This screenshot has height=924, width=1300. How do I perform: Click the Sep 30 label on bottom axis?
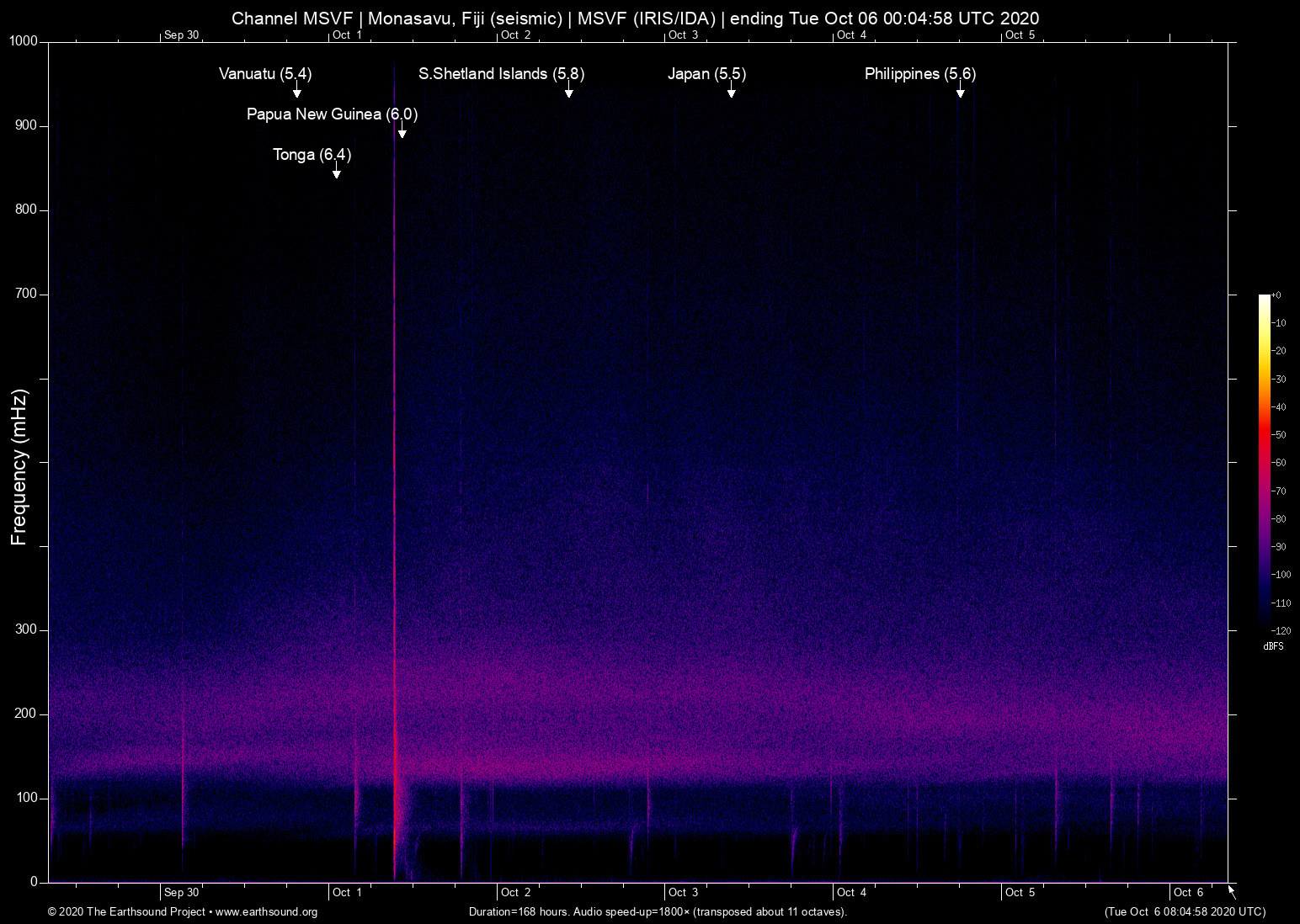[182, 892]
